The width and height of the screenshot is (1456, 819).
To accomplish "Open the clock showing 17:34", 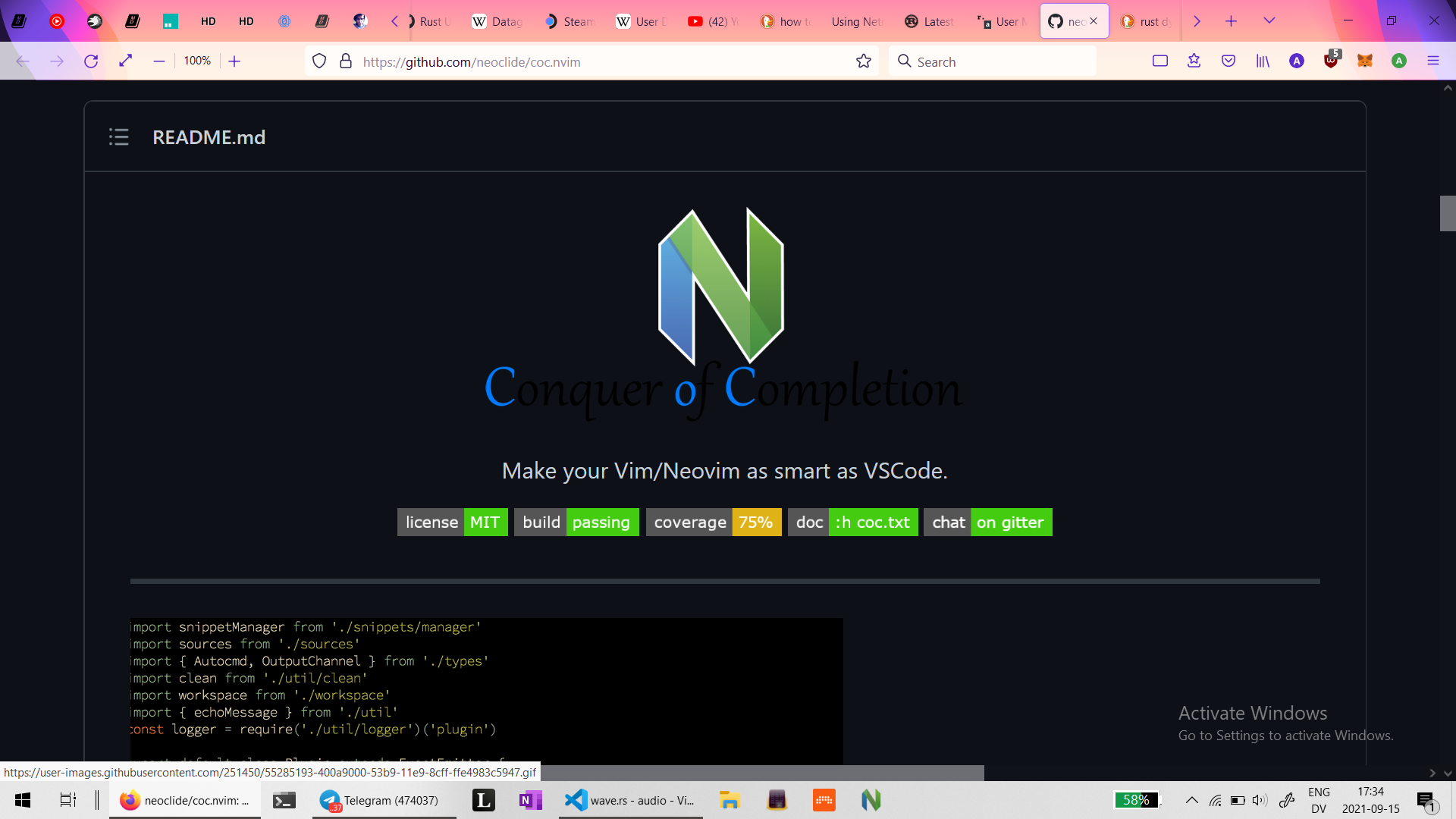I will pyautogui.click(x=1370, y=800).
